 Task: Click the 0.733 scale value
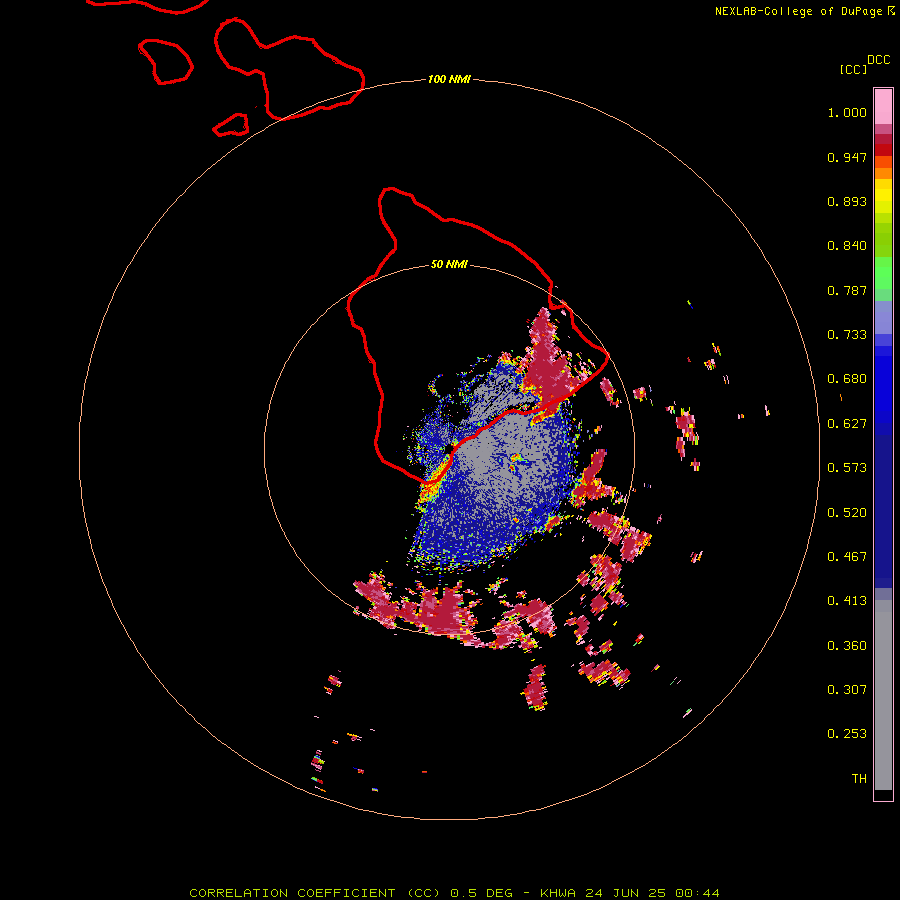click(847, 335)
